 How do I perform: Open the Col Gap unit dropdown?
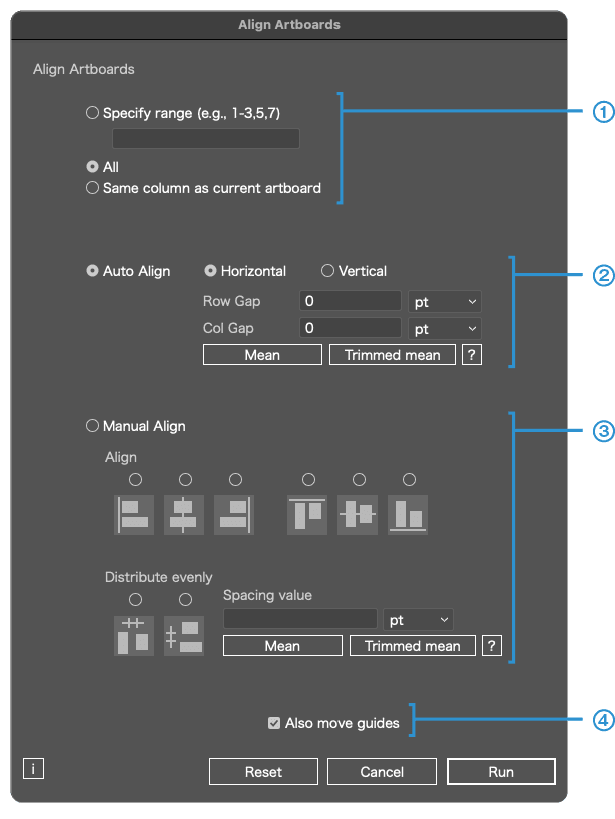pyautogui.click(x=445, y=328)
